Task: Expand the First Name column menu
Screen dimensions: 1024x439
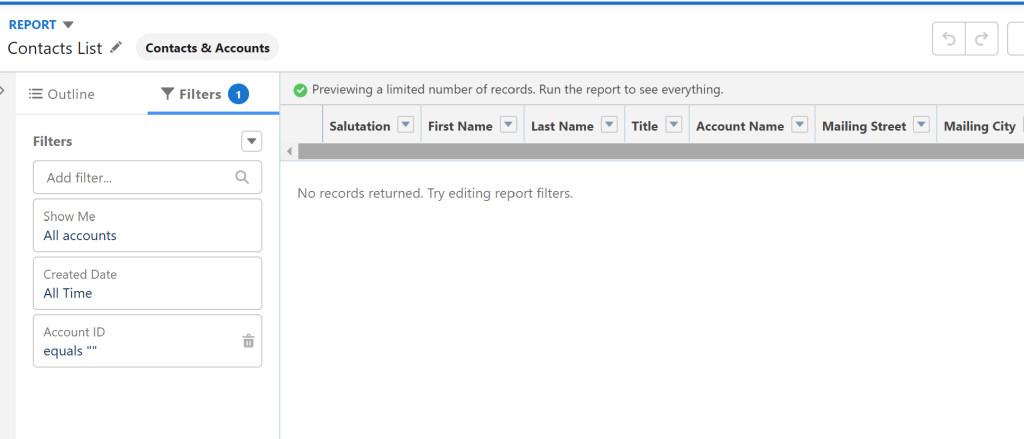Action: coord(508,126)
